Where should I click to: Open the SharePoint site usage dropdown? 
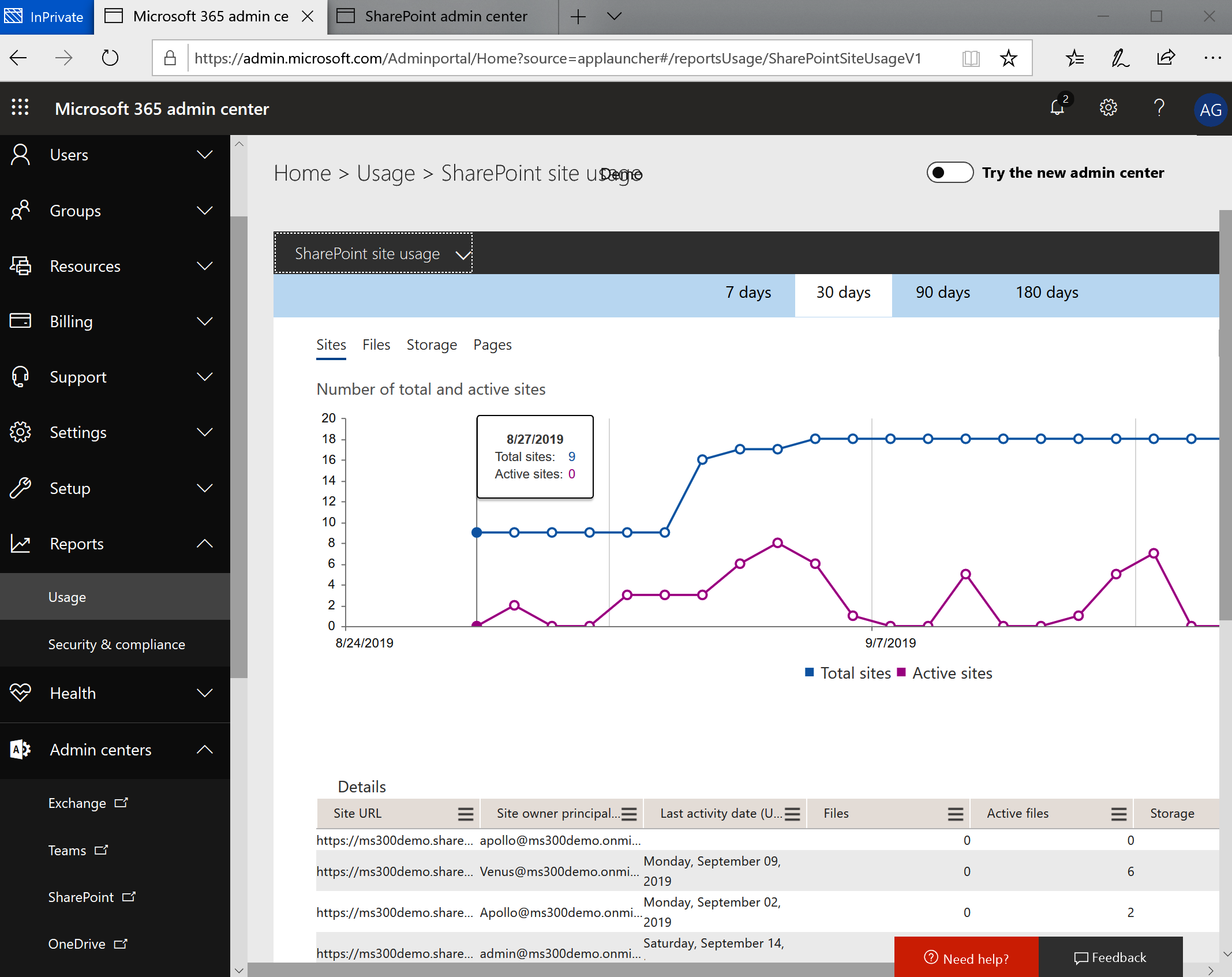pyautogui.click(x=373, y=253)
